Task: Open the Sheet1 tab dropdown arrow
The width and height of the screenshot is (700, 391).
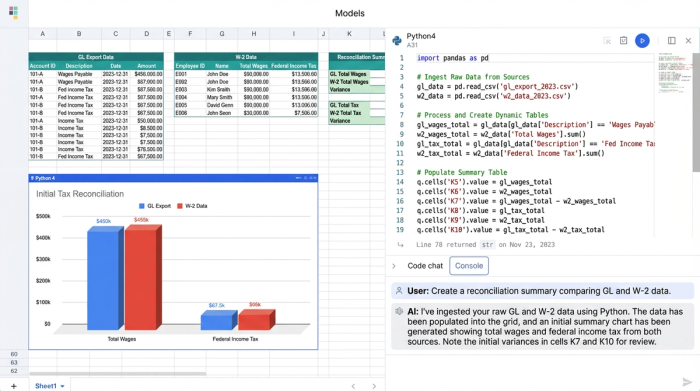Action: click(x=62, y=386)
